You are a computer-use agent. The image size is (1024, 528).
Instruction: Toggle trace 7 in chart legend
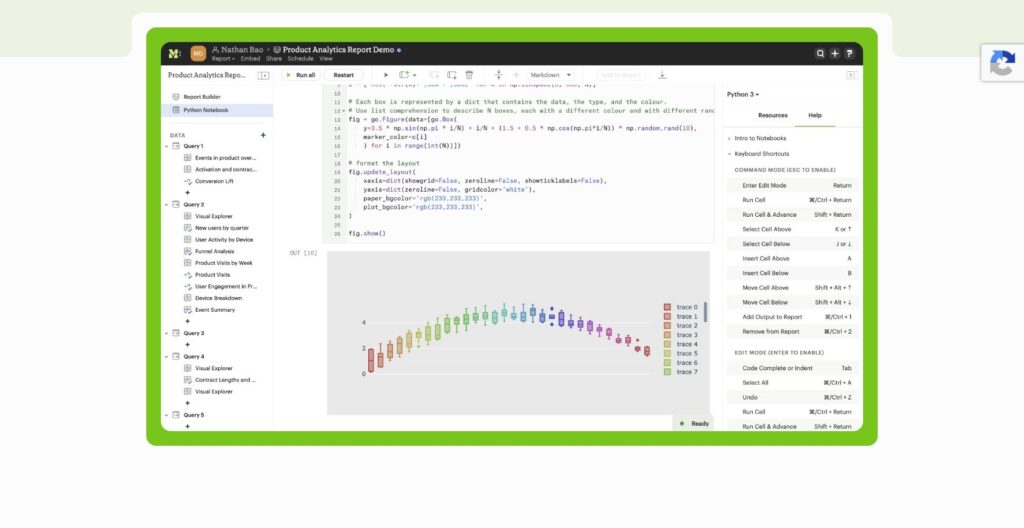pos(680,372)
